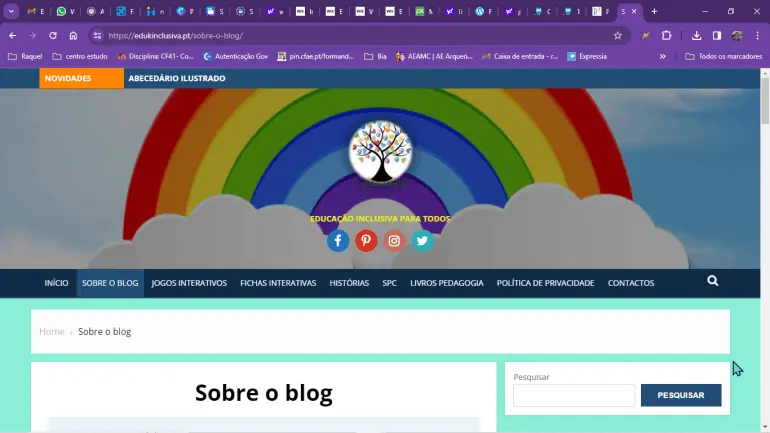
Task: Click the address bar URL
Action: pos(175,35)
